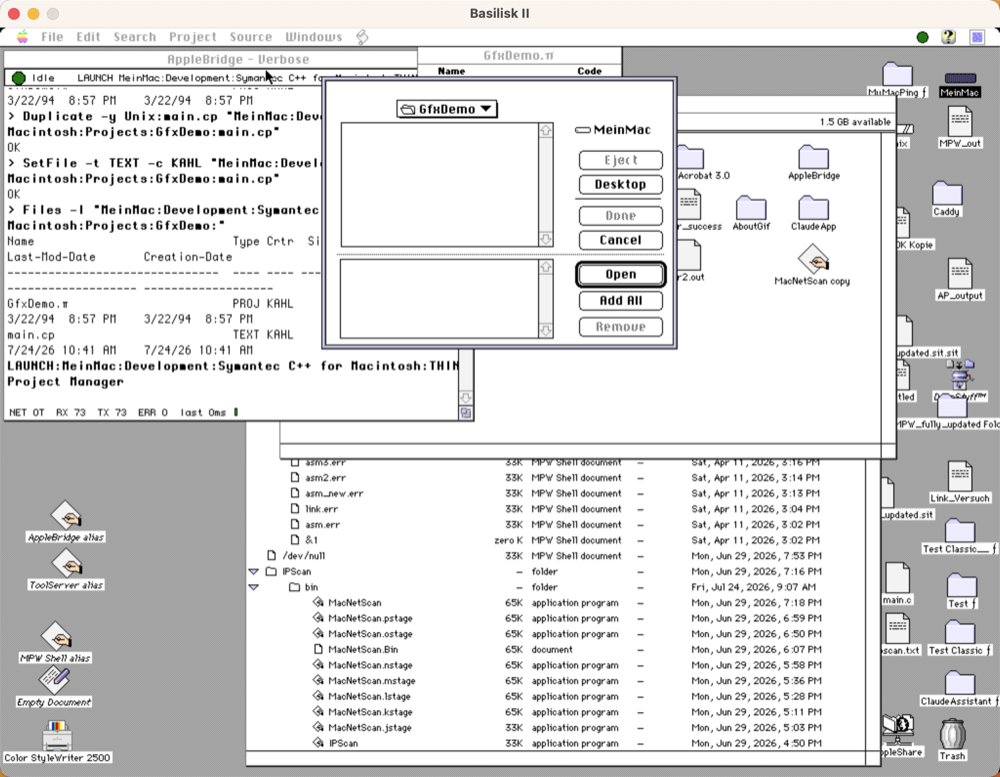Click the GfxDemo.π project window title
1000x777 pixels.
[x=518, y=55]
